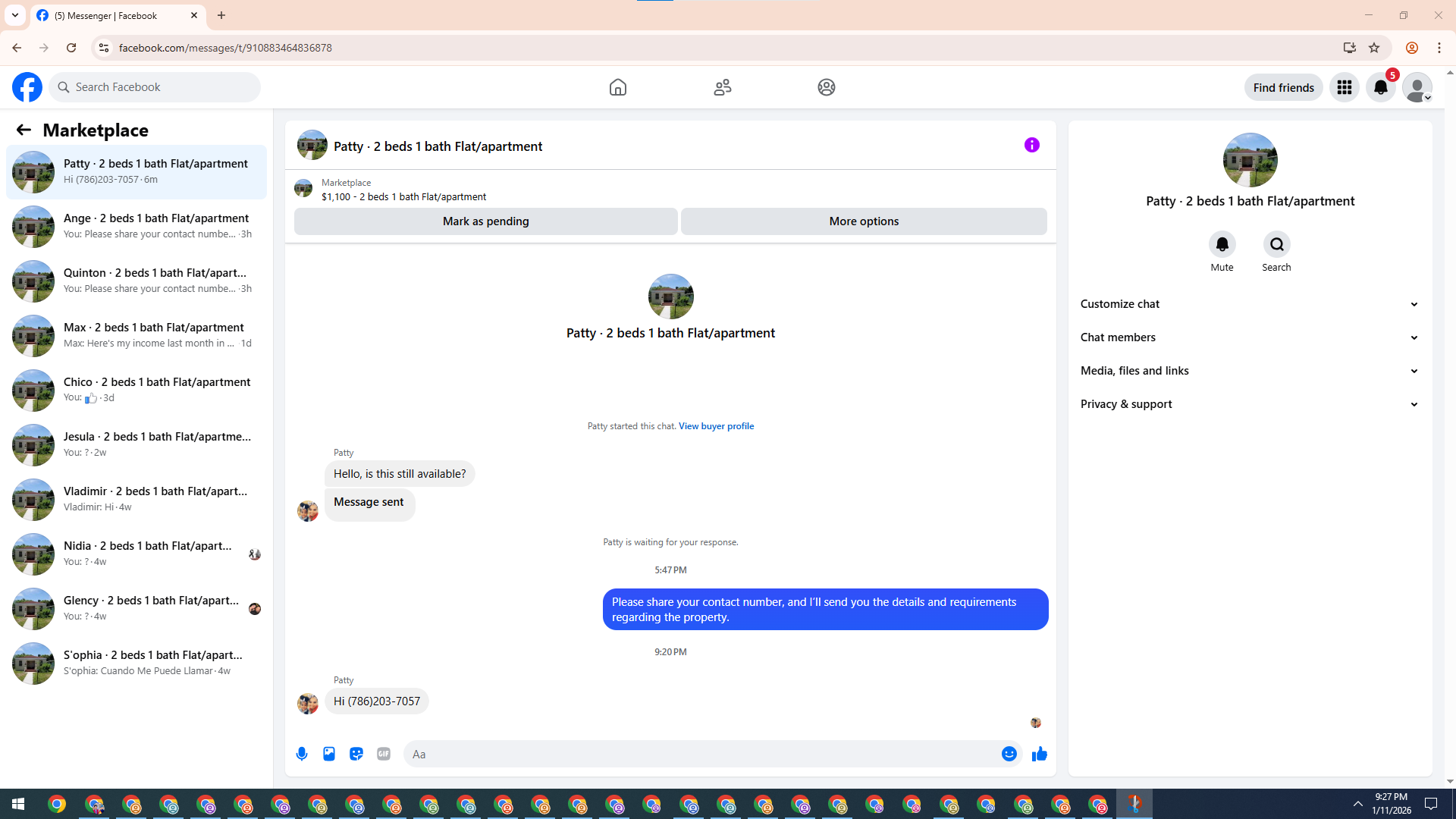Open the Friends icon in top navigation

[x=723, y=87]
